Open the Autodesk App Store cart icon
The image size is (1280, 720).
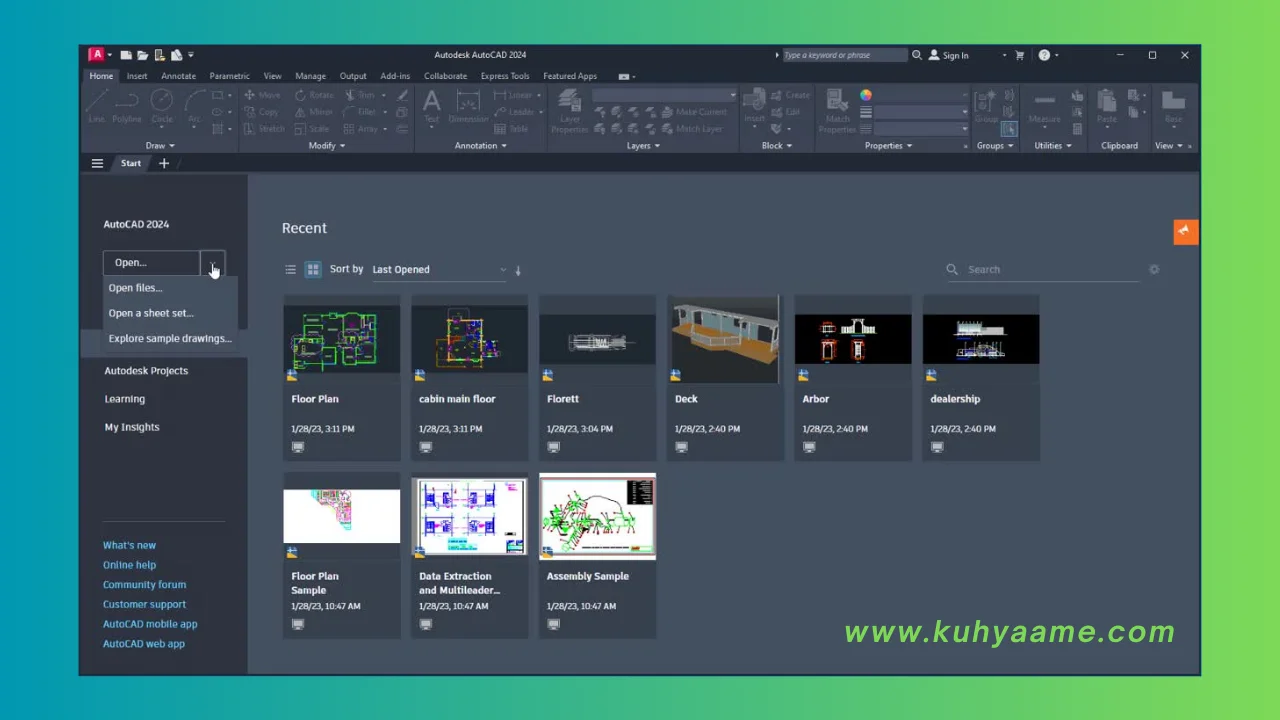(1020, 55)
